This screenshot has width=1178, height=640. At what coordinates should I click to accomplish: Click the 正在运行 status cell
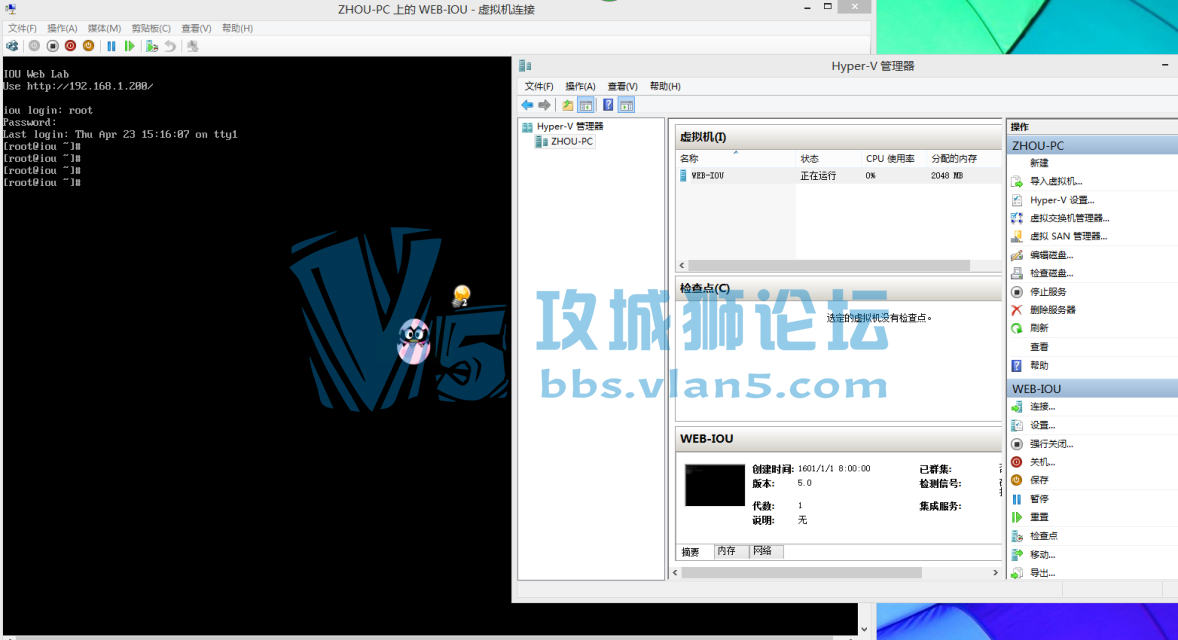(x=818, y=176)
